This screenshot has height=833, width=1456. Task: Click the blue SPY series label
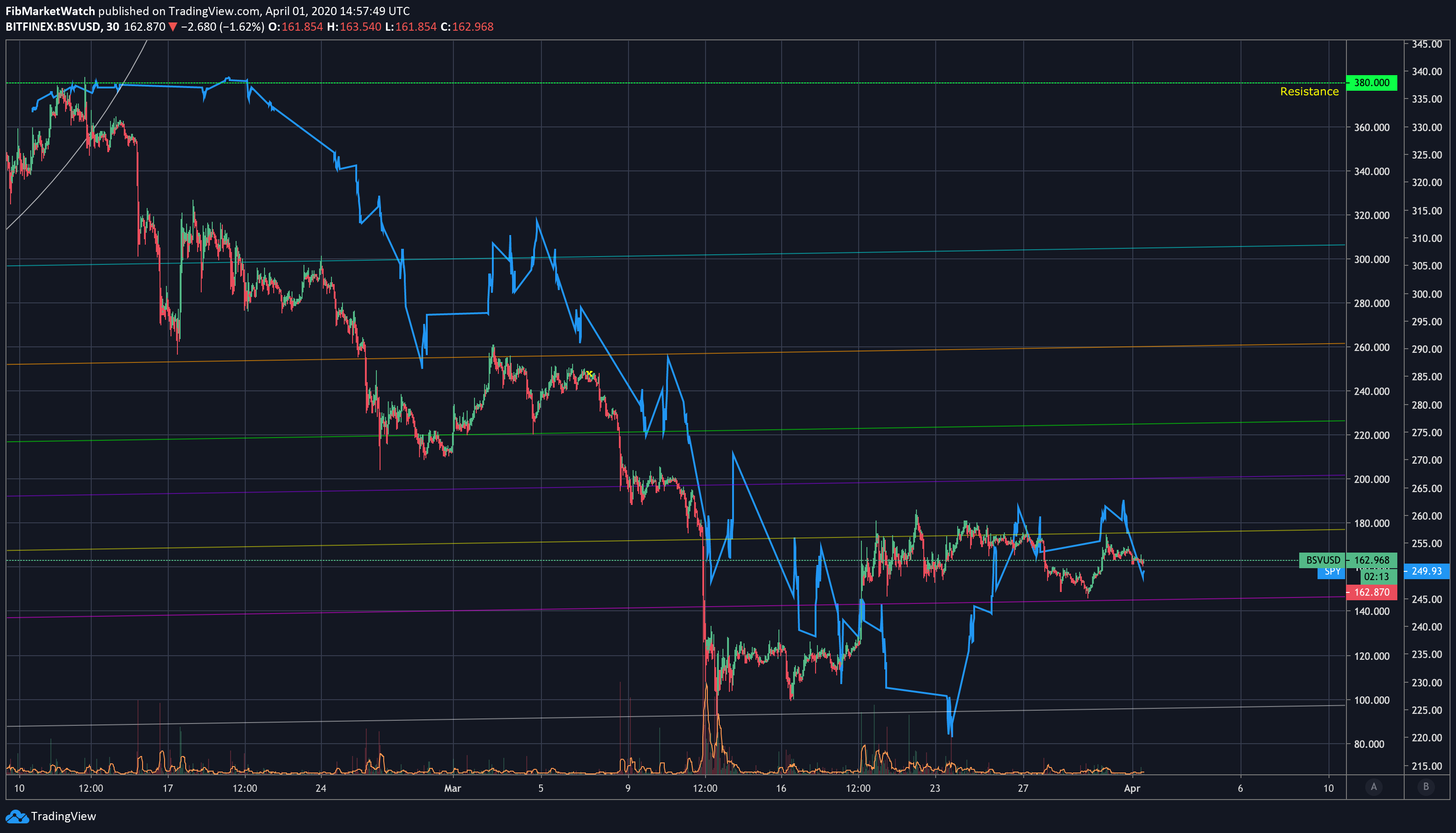1332,571
